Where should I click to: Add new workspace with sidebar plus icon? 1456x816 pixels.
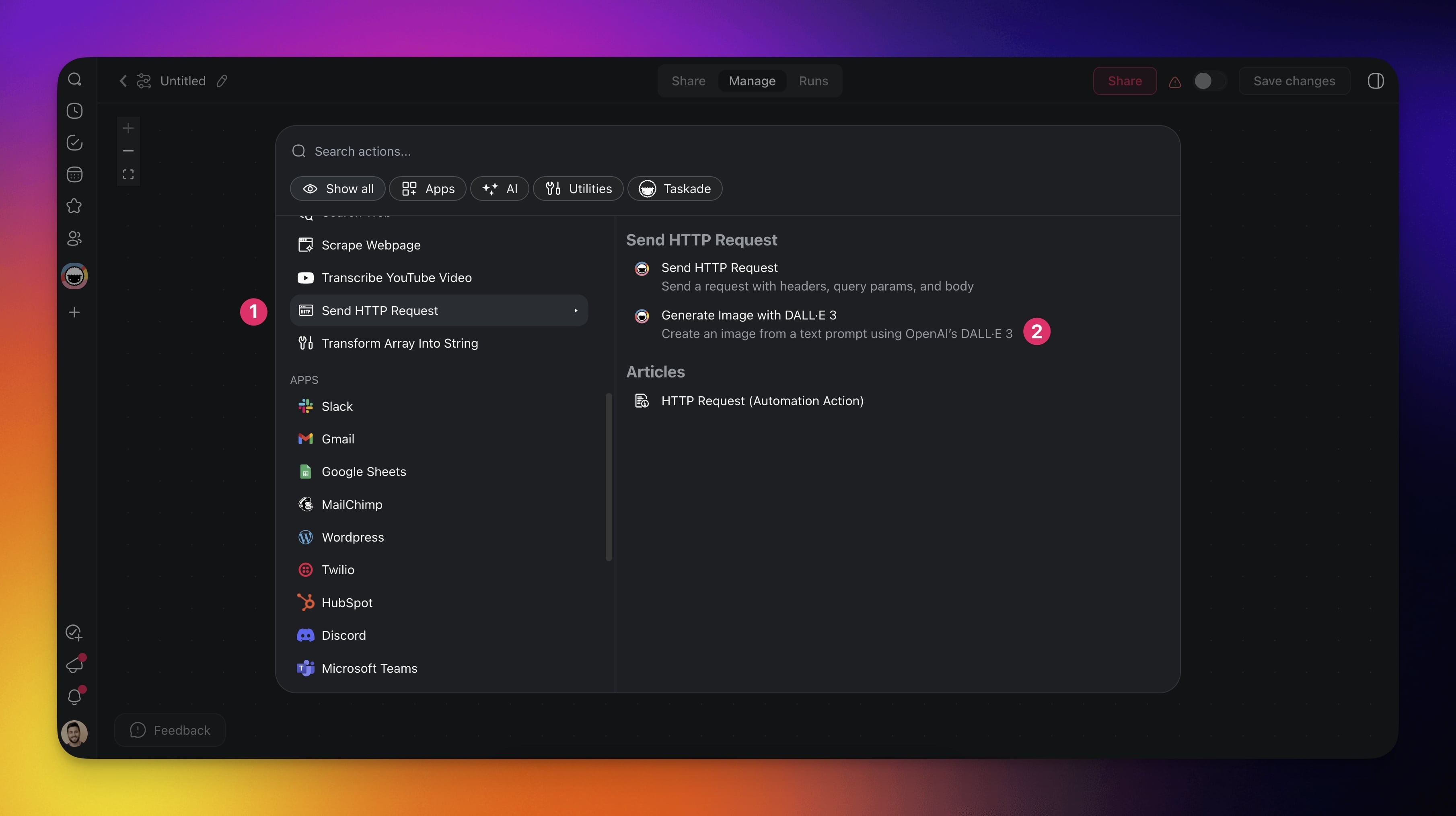click(x=74, y=312)
